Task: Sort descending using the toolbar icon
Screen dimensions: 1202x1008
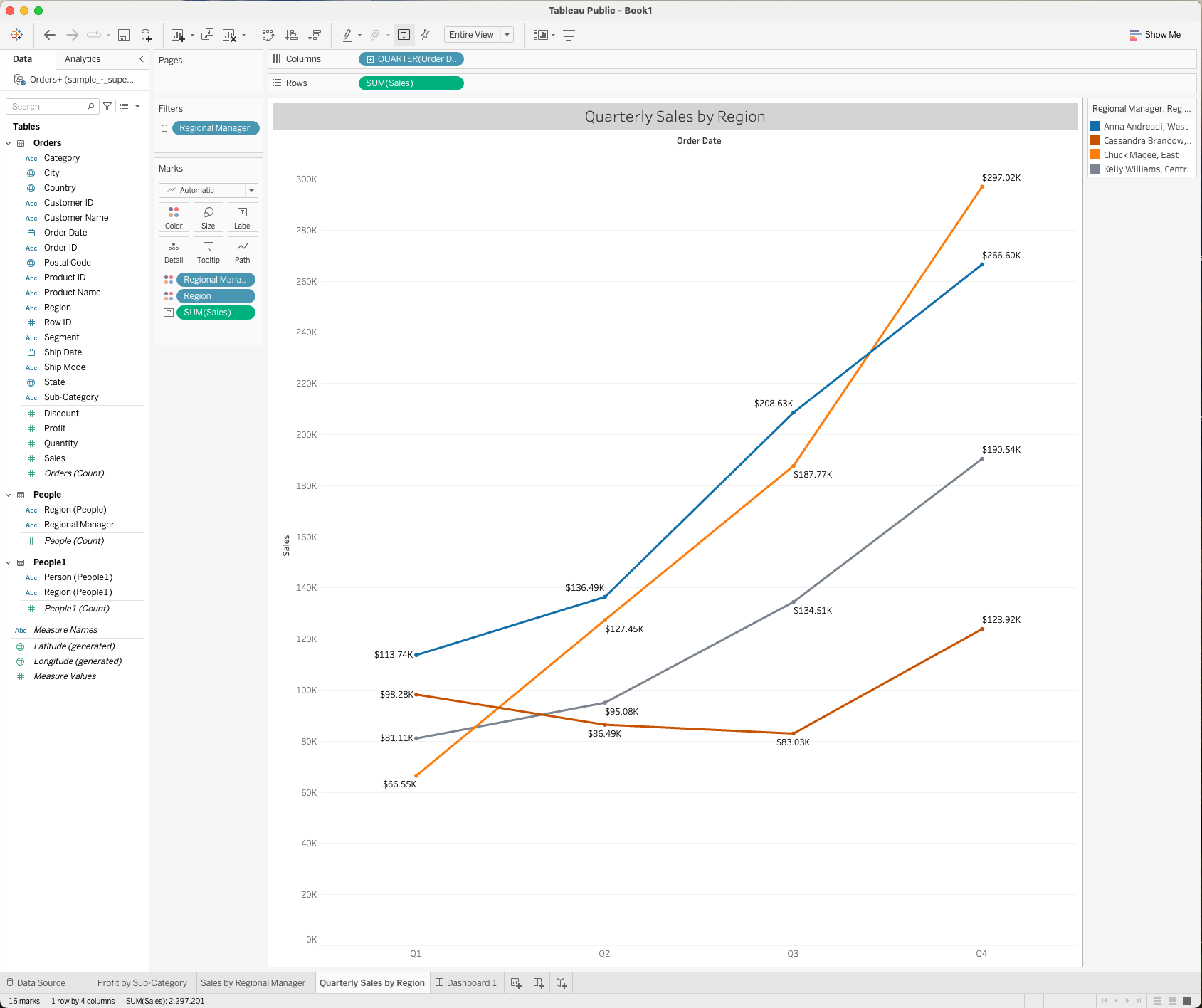Action: click(x=313, y=34)
